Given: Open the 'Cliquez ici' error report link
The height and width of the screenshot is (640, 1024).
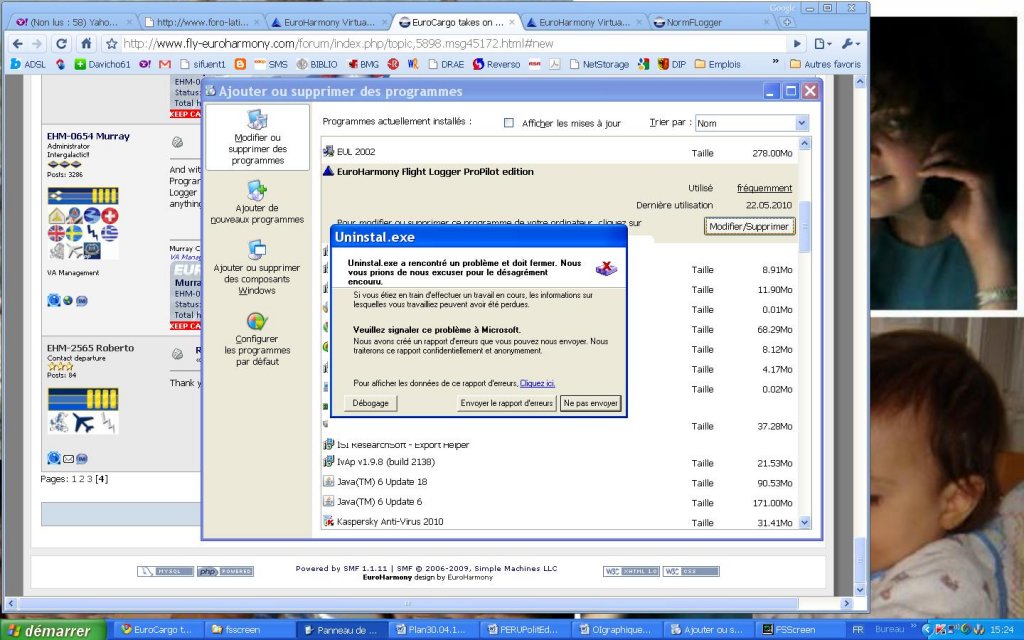Looking at the screenshot, I should (x=537, y=383).
